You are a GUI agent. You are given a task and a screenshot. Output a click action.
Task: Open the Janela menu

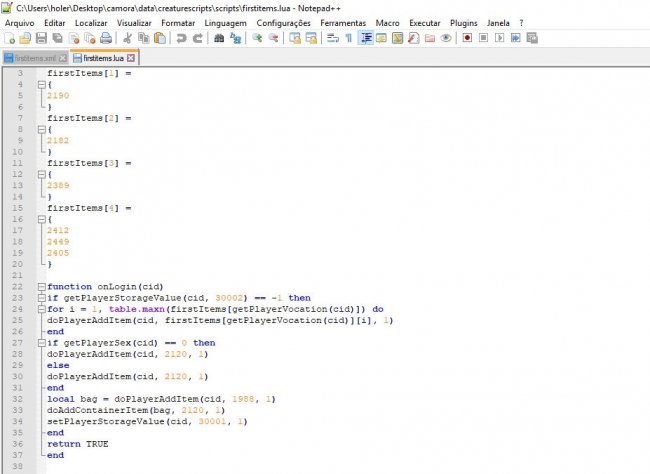(498, 23)
